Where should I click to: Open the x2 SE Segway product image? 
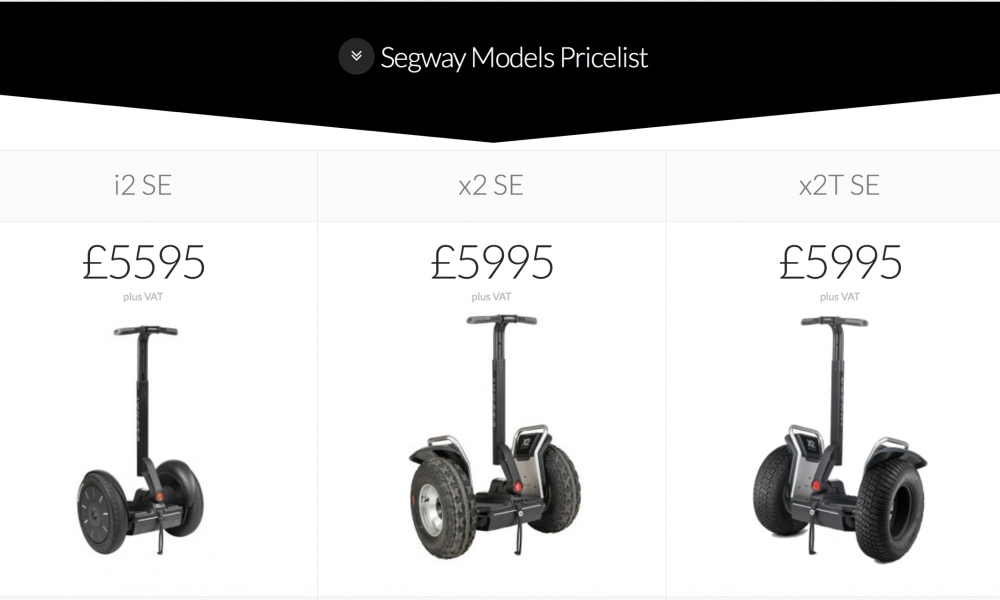click(494, 440)
